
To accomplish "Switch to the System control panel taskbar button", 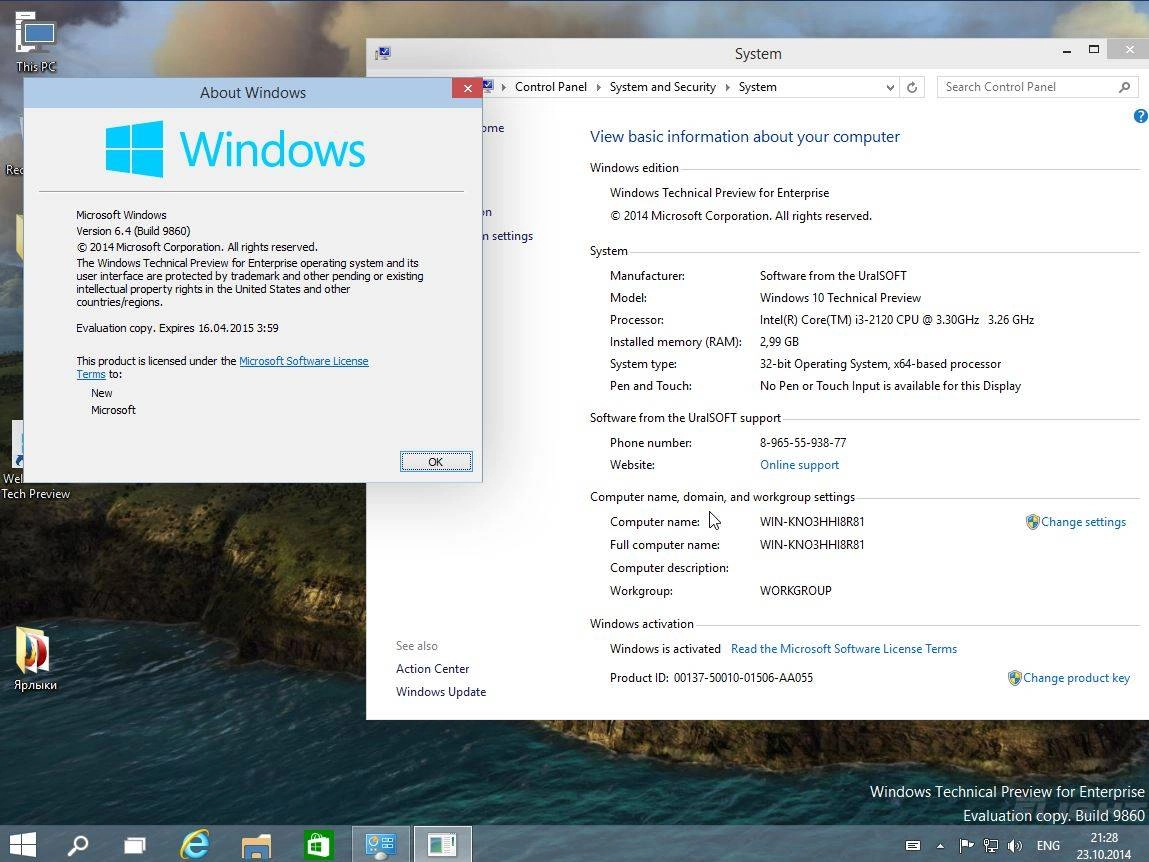I will tap(380, 844).
